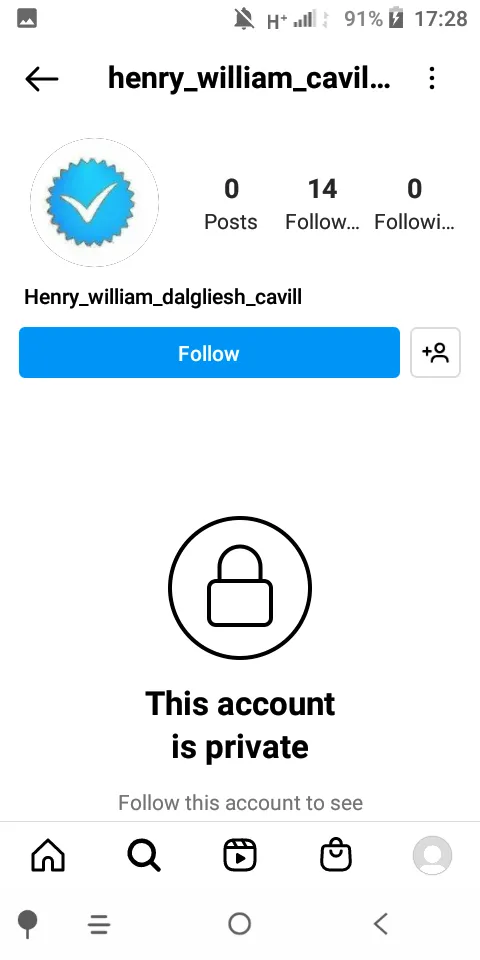
Task: Tap the pin icon in navigation bar
Action: pyautogui.click(x=28, y=924)
